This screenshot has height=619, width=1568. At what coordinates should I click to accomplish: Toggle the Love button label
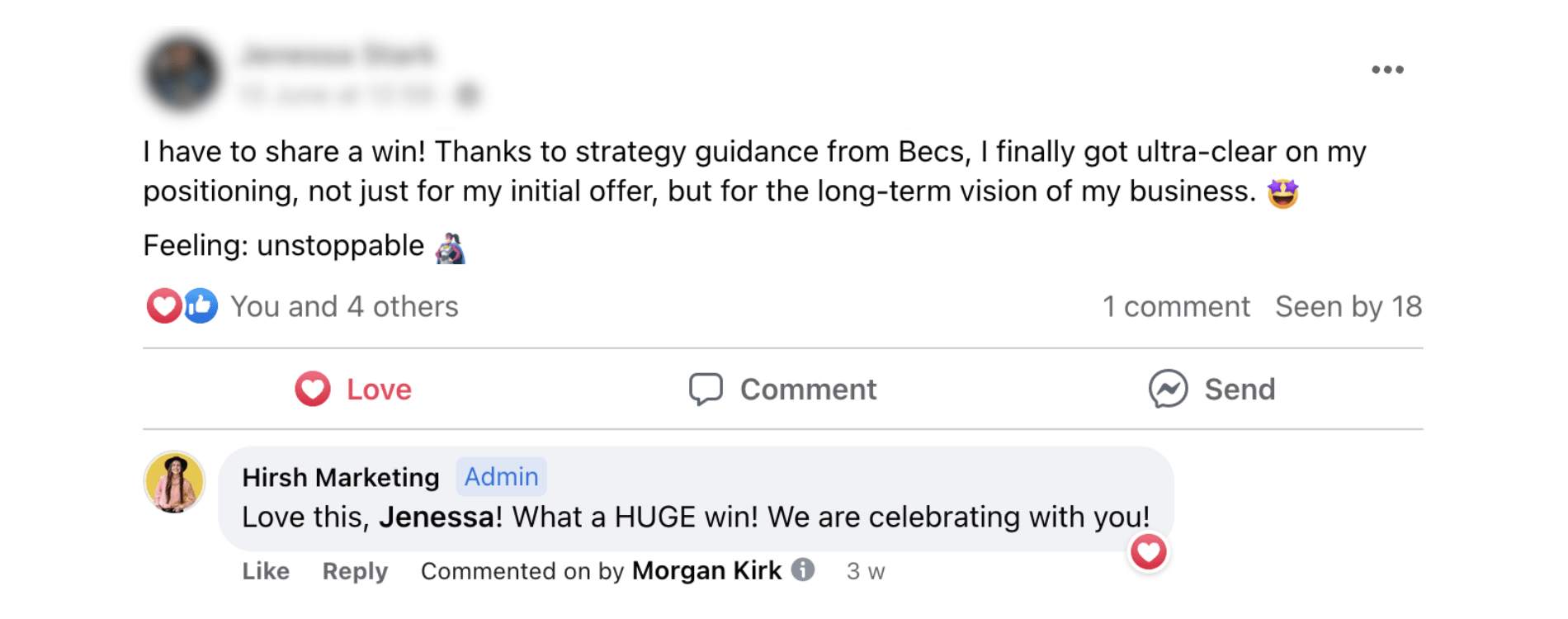click(x=379, y=390)
